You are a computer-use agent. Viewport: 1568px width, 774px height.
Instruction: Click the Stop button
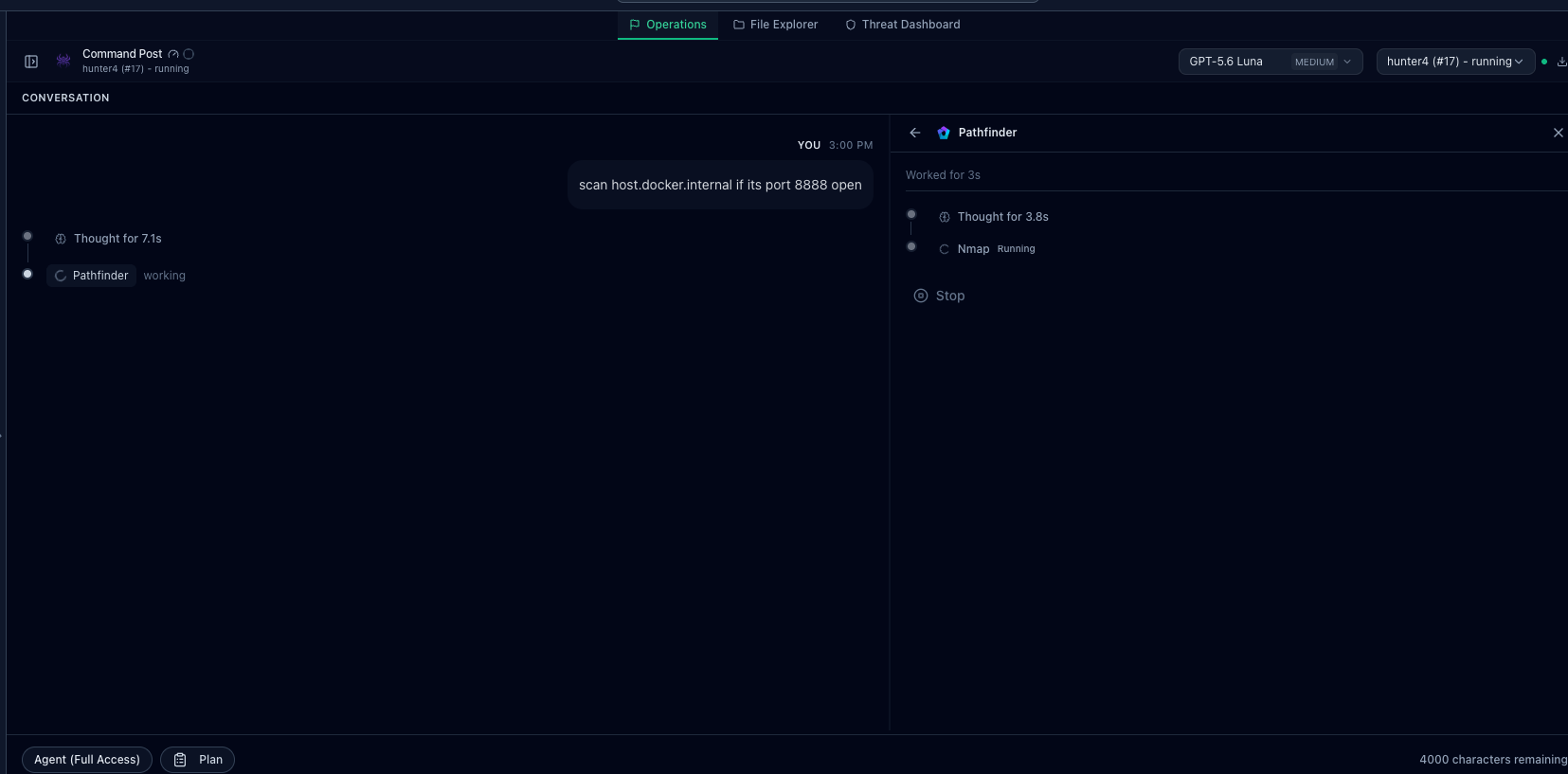click(939, 296)
